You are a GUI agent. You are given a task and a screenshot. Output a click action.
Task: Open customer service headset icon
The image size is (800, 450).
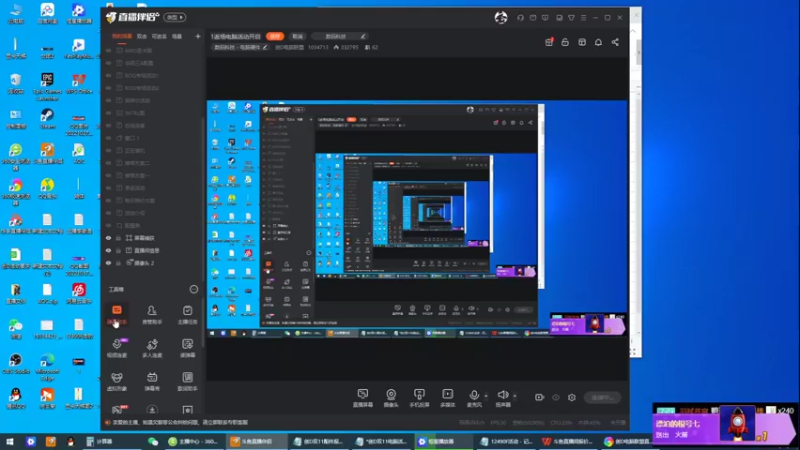[520, 17]
